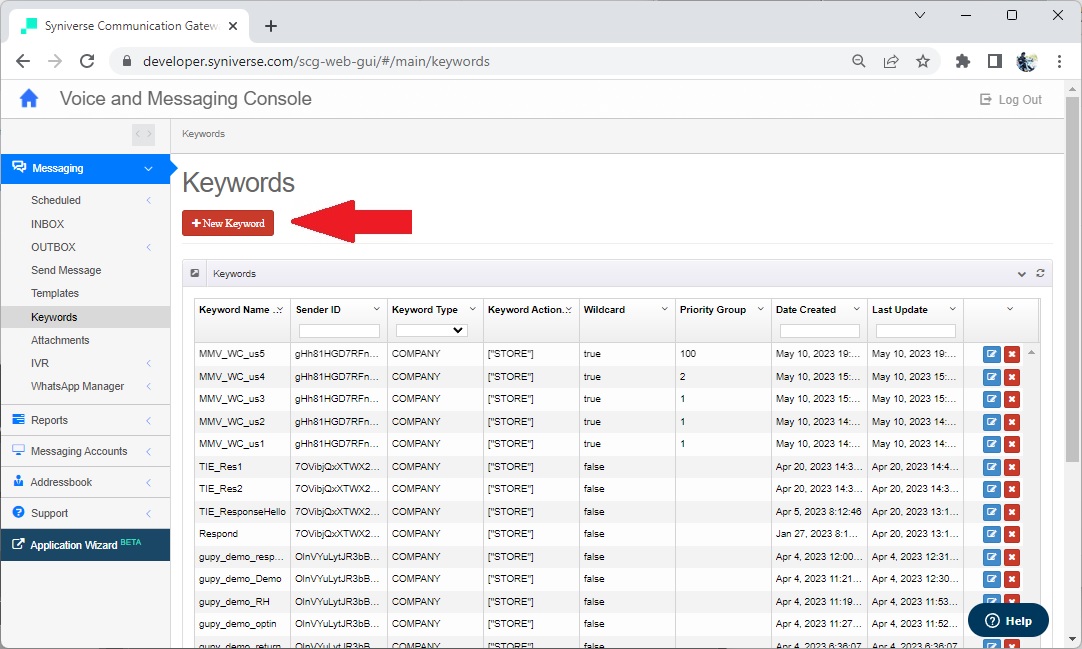This screenshot has width=1082, height=649.
Task: Delete the gupy_demo_resp keyword
Action: pos(1012,557)
